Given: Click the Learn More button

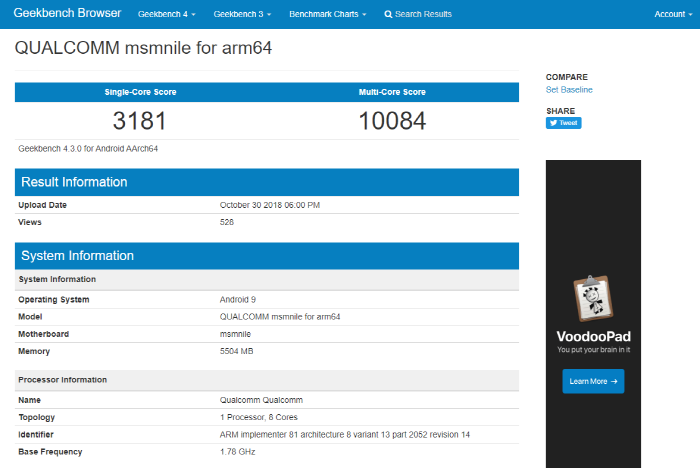Looking at the screenshot, I should point(593,381).
